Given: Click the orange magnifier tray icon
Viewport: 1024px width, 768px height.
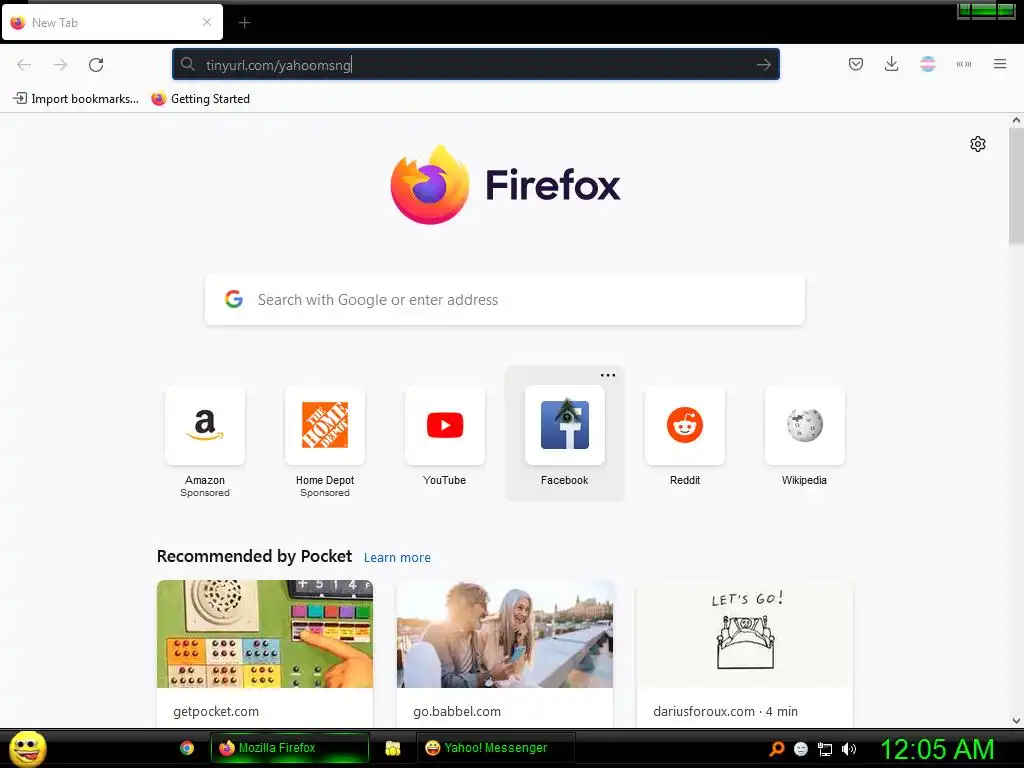Looking at the screenshot, I should [776, 749].
